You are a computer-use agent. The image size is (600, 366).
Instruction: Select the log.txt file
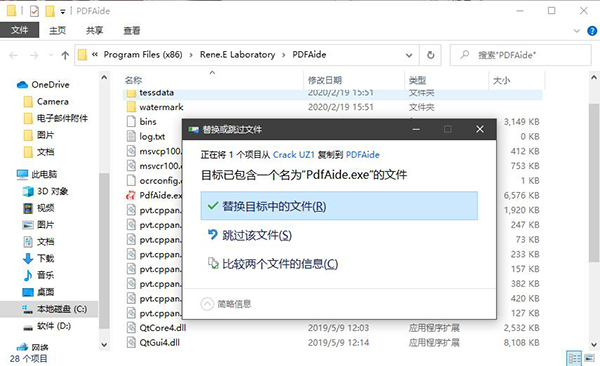tap(152, 136)
